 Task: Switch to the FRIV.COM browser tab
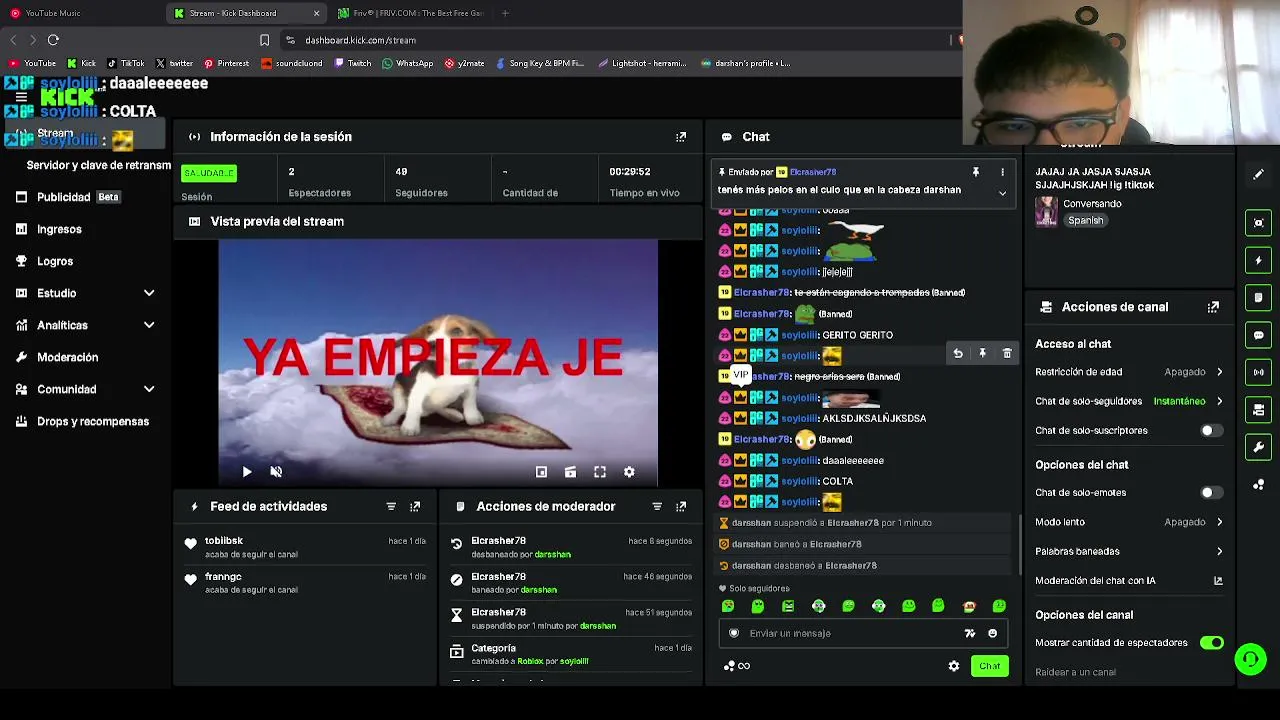point(410,13)
